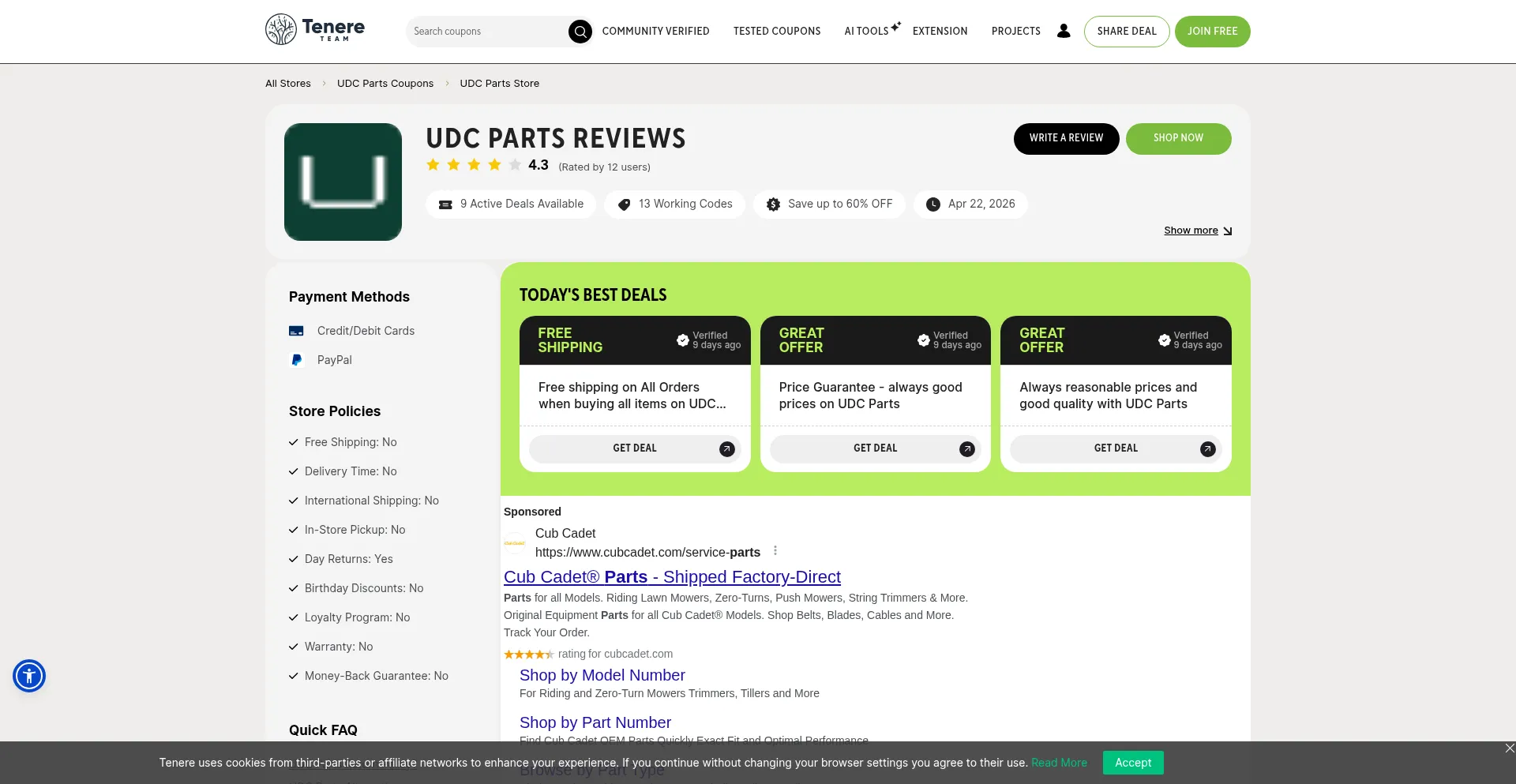Click Free shipping on All Orders description
Screen dimensions: 1516x784
pyautogui.click(x=632, y=396)
